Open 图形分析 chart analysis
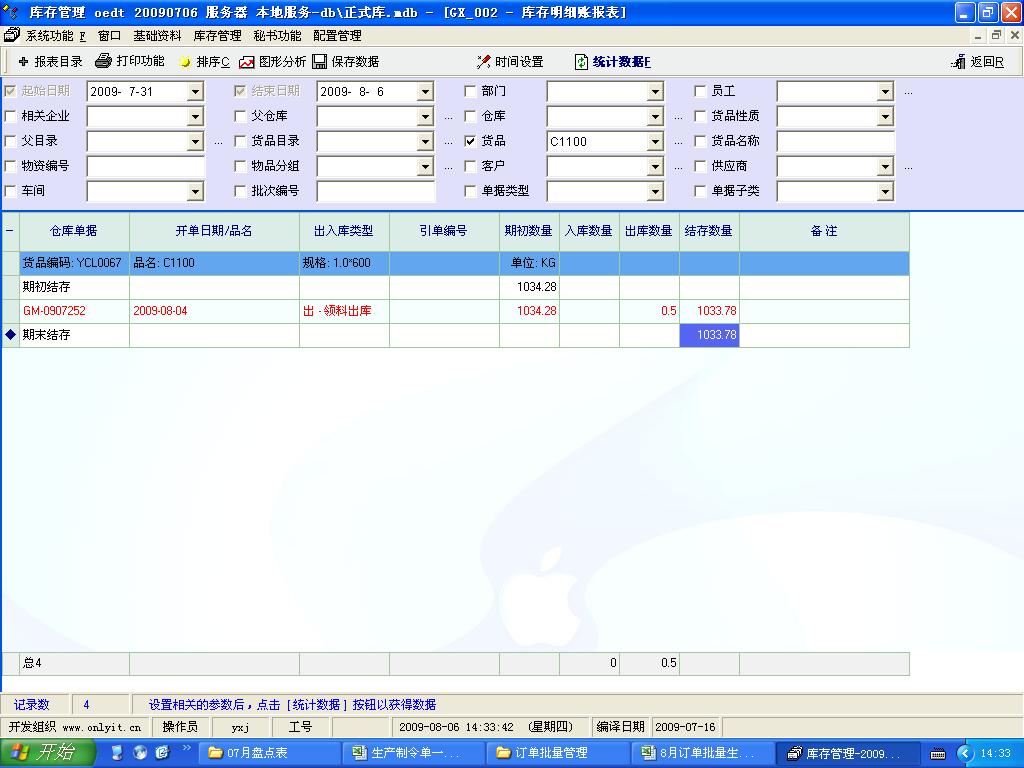Screen dimensions: 1024x768 point(247,62)
